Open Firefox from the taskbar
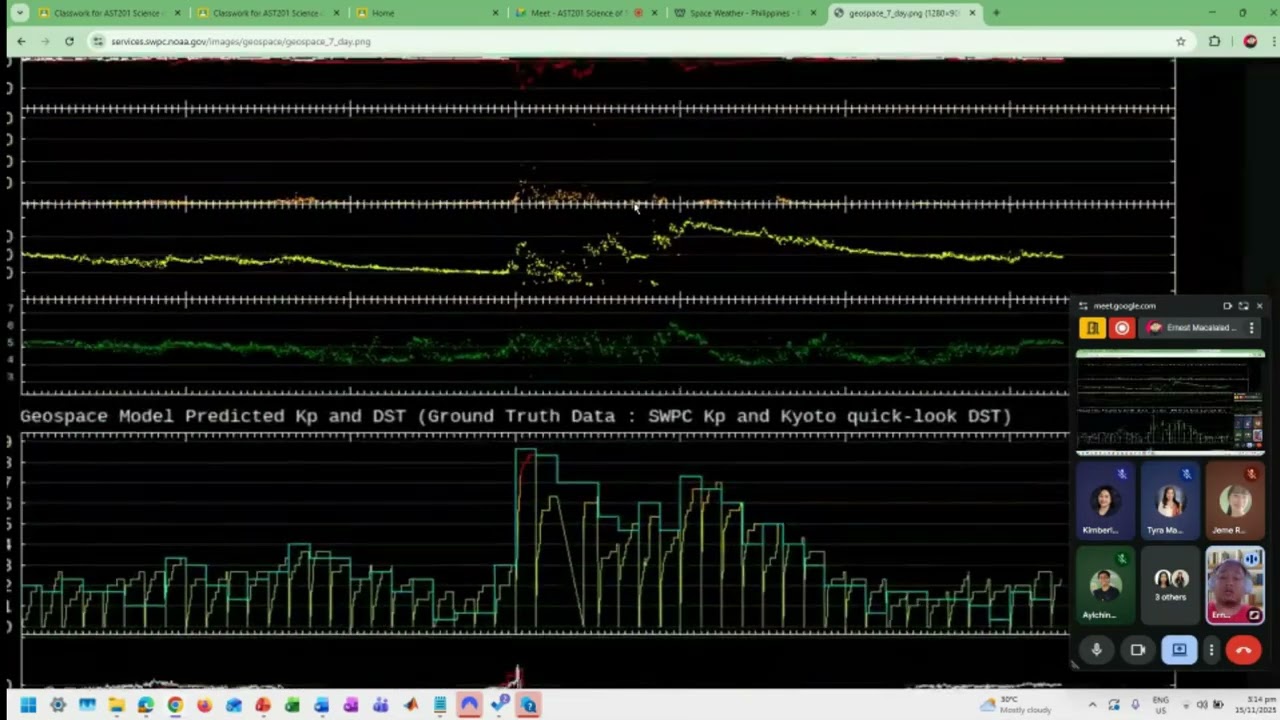The height and width of the screenshot is (720, 1280). tap(204, 705)
